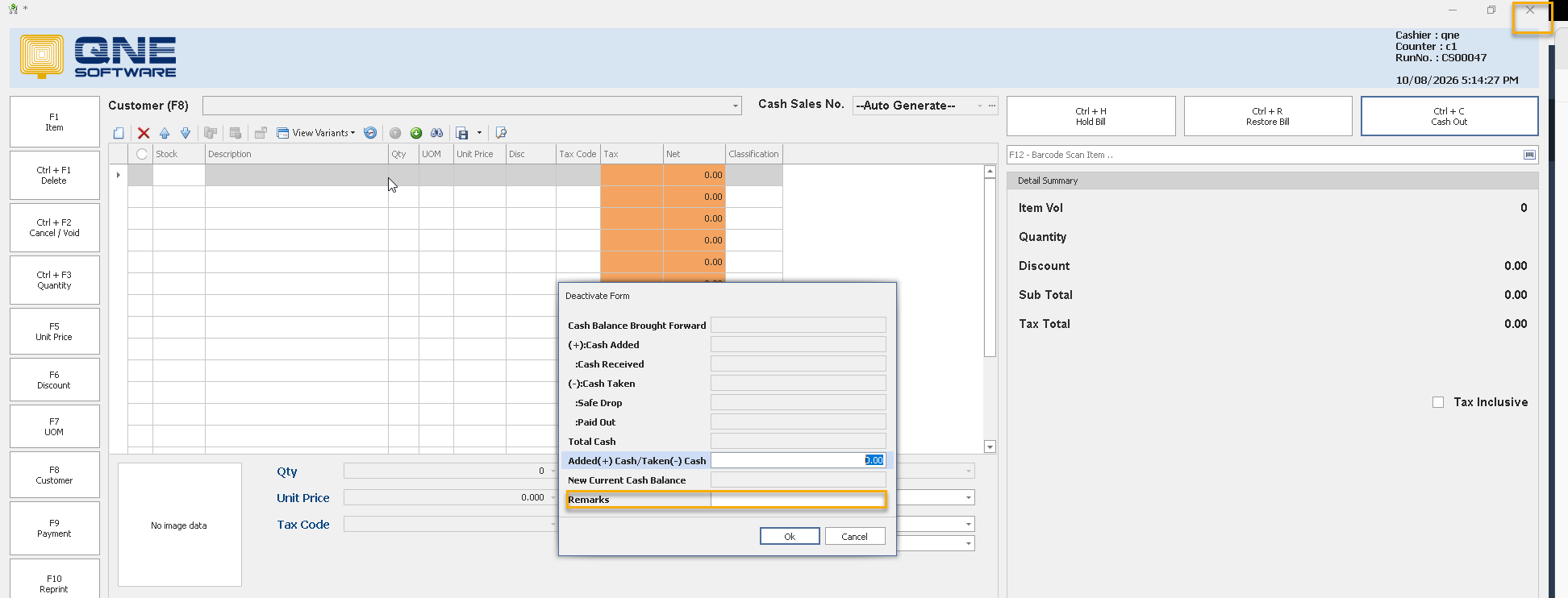The image size is (1568, 598).
Task: Click the New document toolbar icon
Action: coord(119,133)
